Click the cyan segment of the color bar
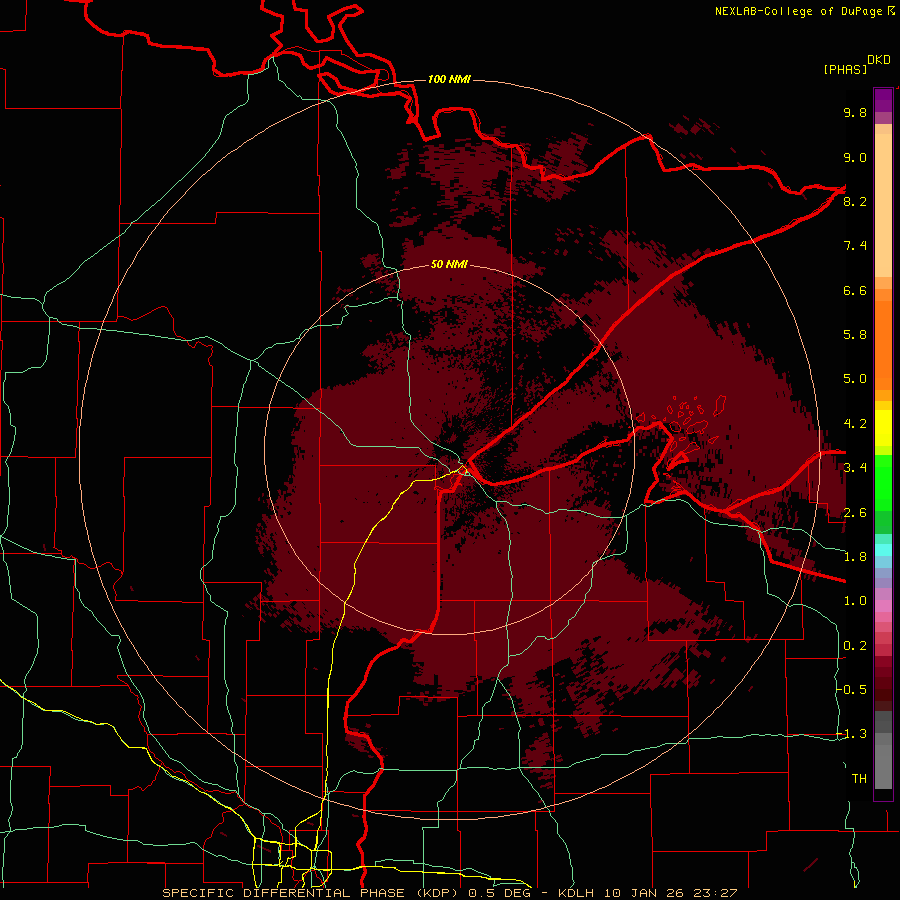 point(883,550)
